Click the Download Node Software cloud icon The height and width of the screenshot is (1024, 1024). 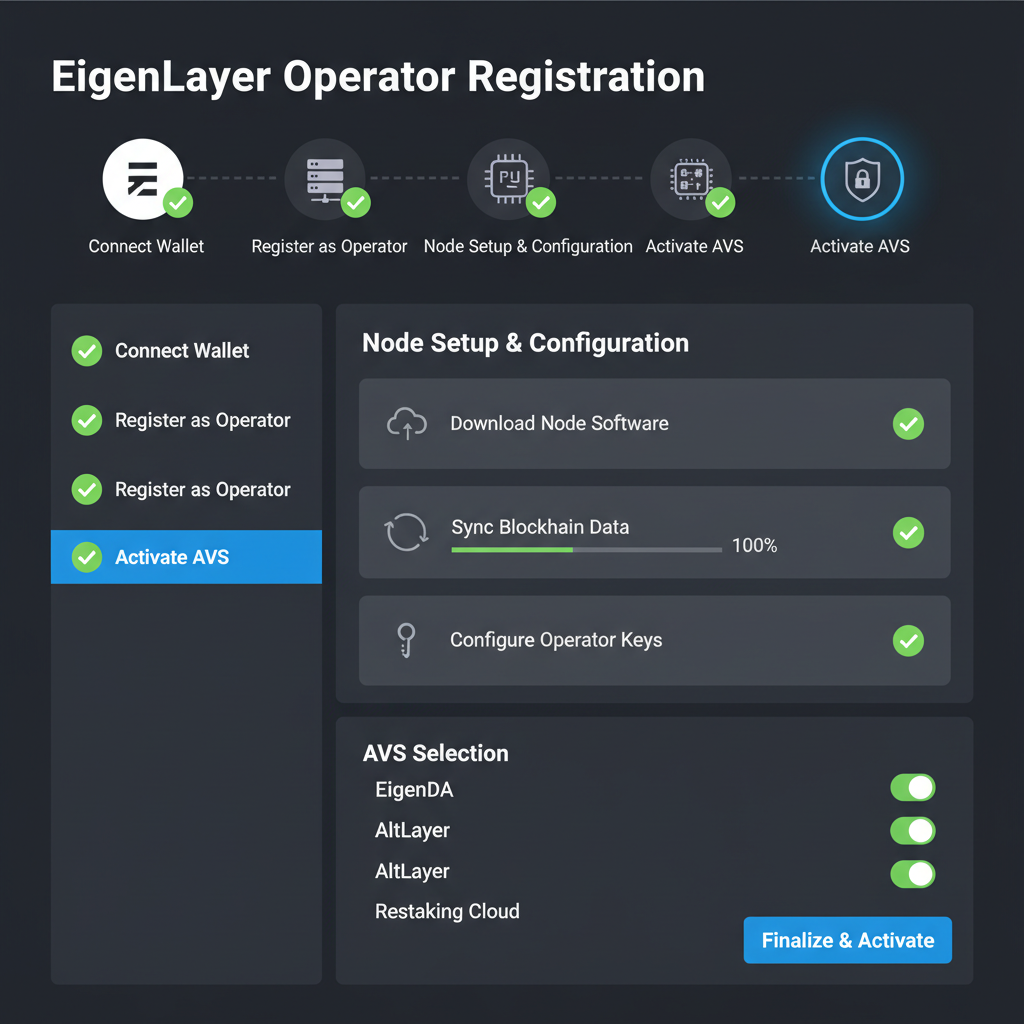406,423
